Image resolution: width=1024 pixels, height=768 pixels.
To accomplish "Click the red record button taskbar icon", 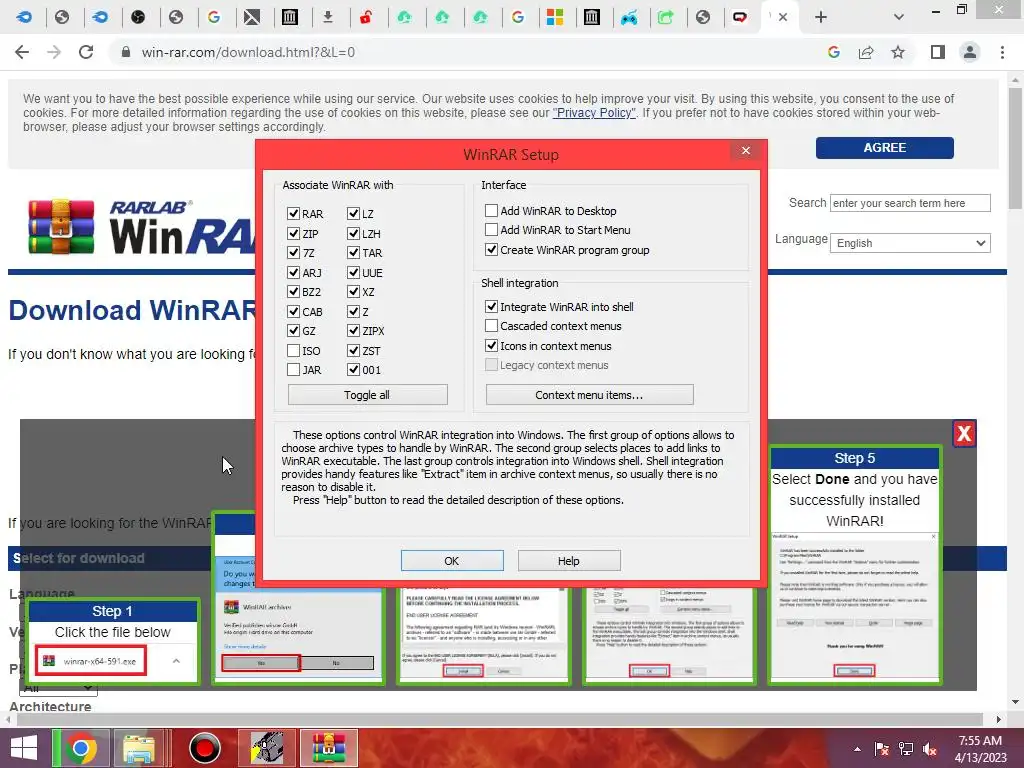I will point(204,748).
